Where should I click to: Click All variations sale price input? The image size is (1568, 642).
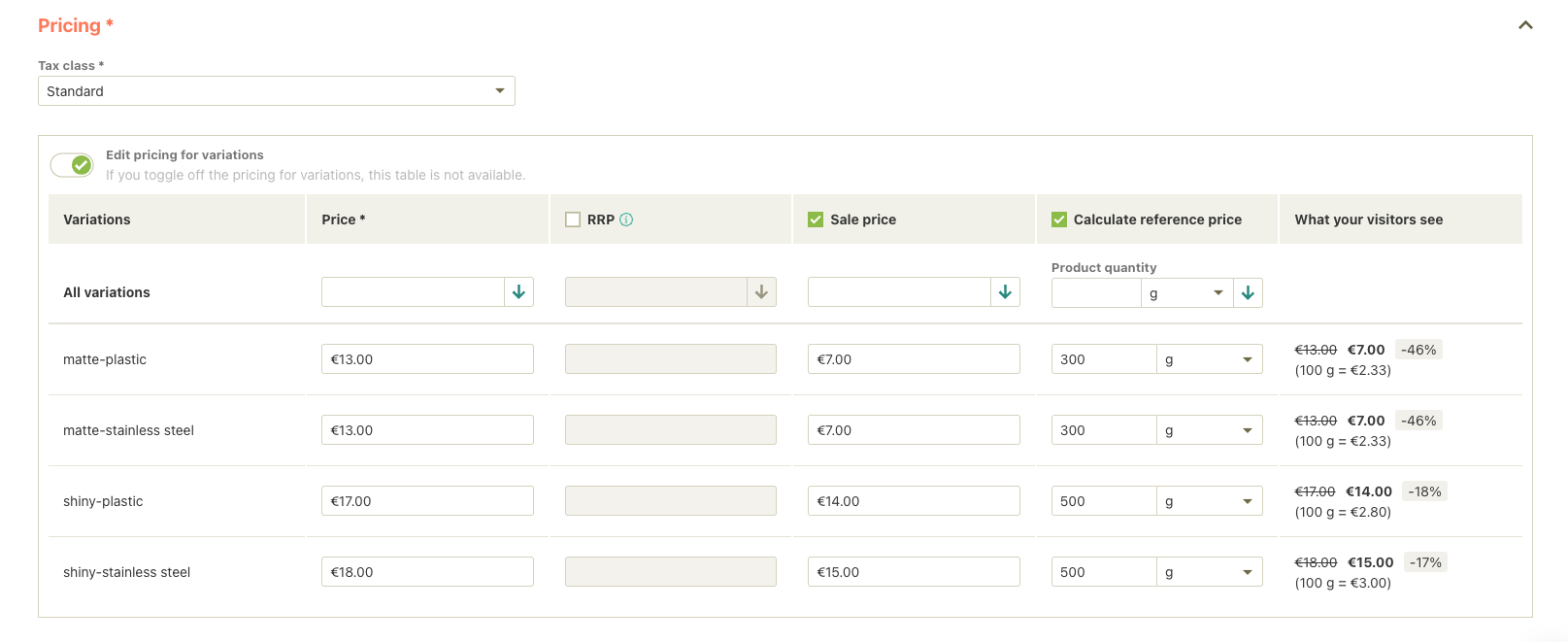coord(899,292)
